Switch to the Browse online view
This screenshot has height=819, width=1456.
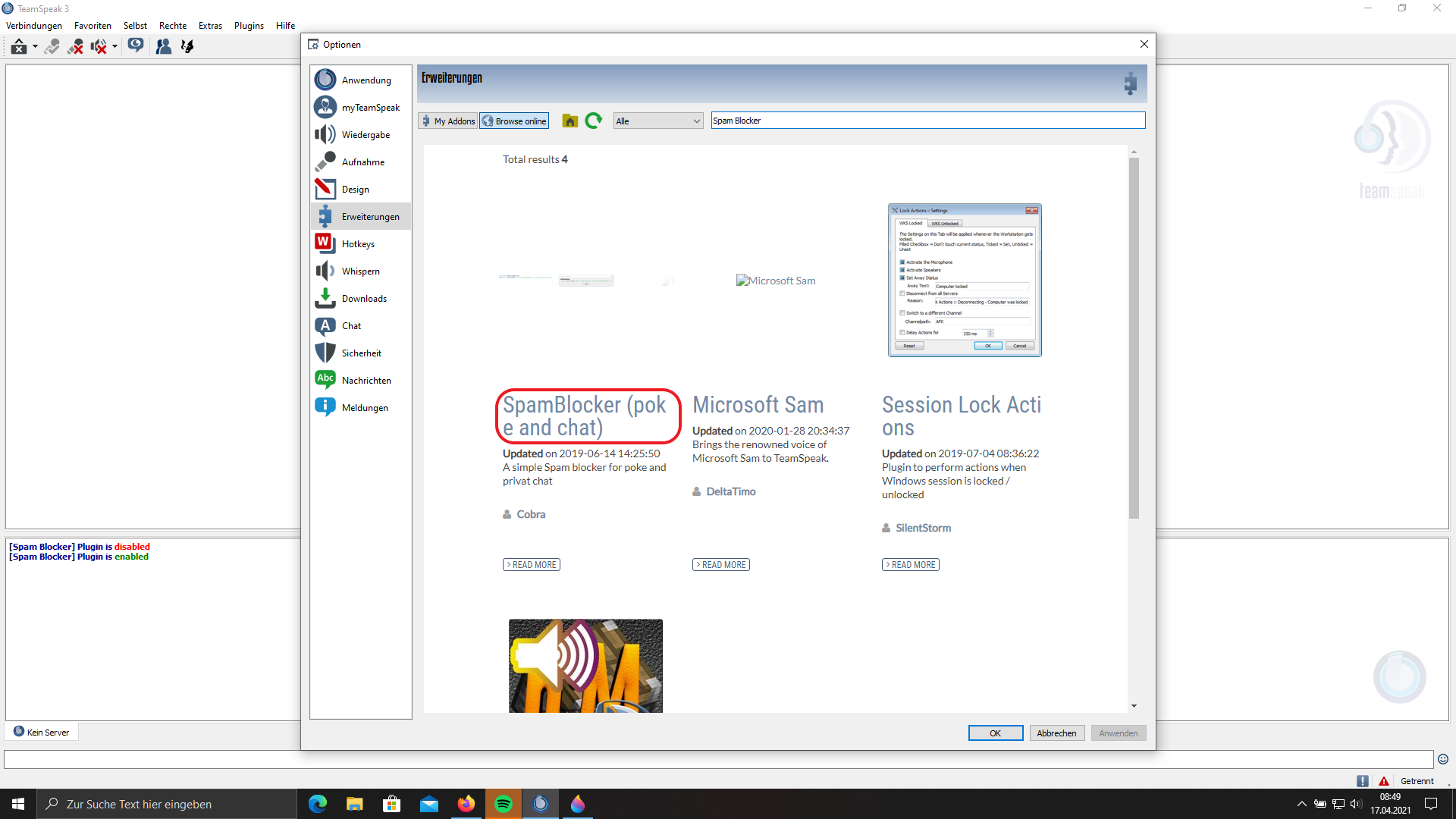pos(514,121)
